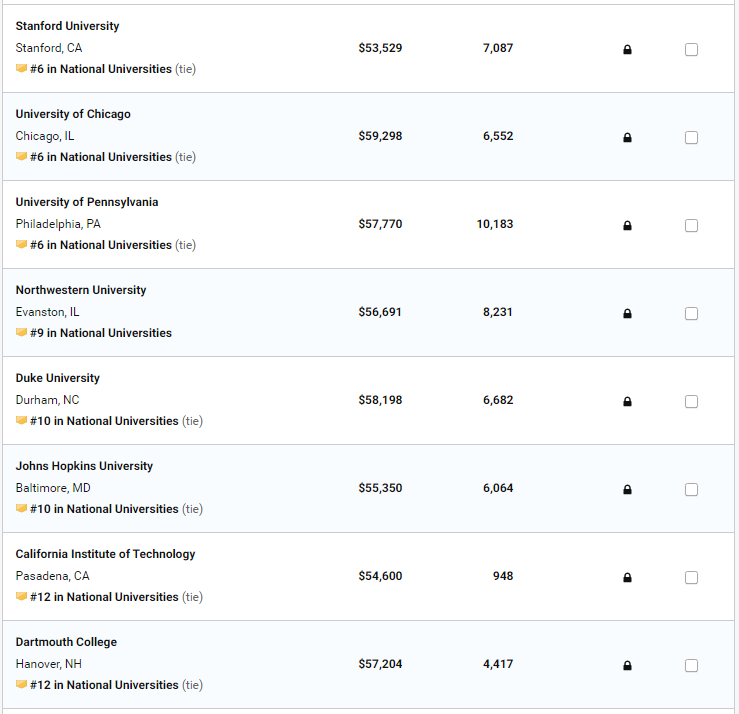This screenshot has height=714, width=739.
Task: Click the lock icon in Northwestern University row
Action: (627, 313)
